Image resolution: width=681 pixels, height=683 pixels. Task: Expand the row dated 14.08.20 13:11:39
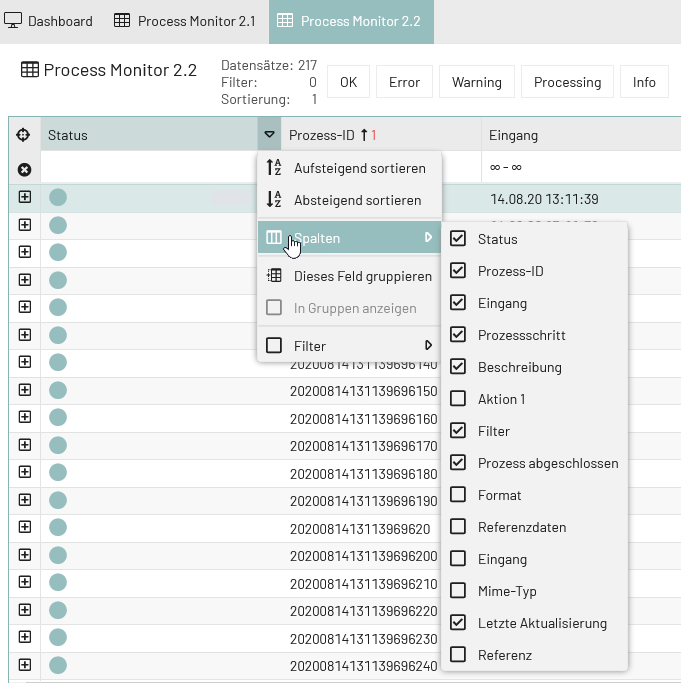25,197
